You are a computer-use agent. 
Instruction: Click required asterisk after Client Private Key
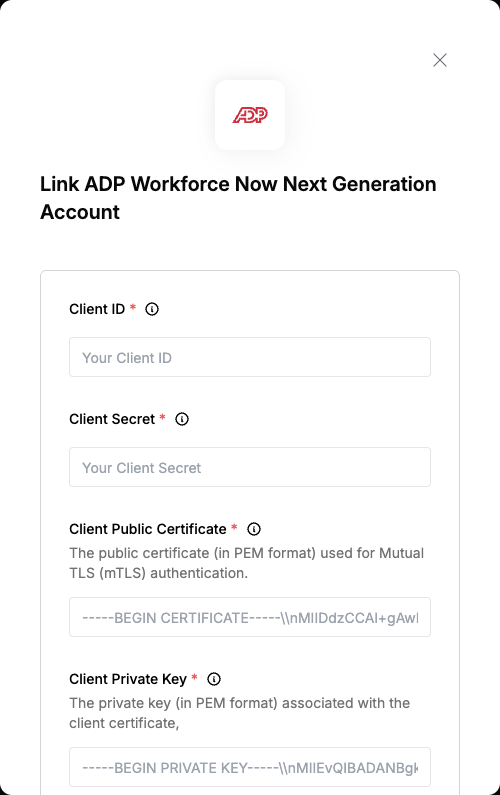tap(194, 677)
